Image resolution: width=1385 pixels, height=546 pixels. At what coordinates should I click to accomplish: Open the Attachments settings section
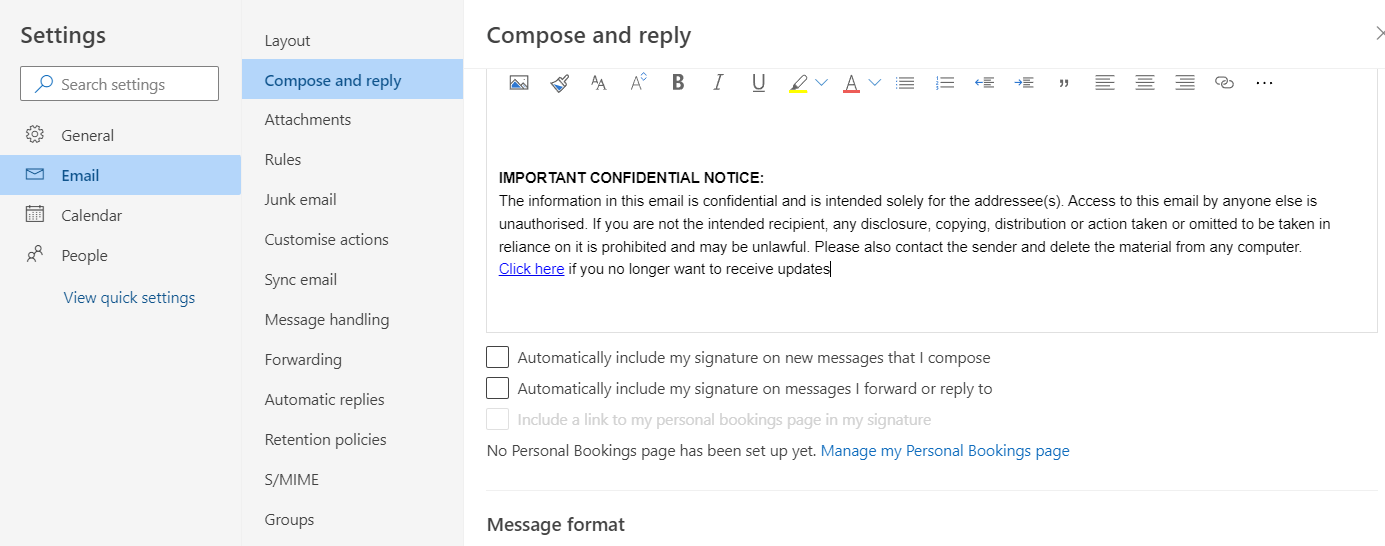(308, 120)
